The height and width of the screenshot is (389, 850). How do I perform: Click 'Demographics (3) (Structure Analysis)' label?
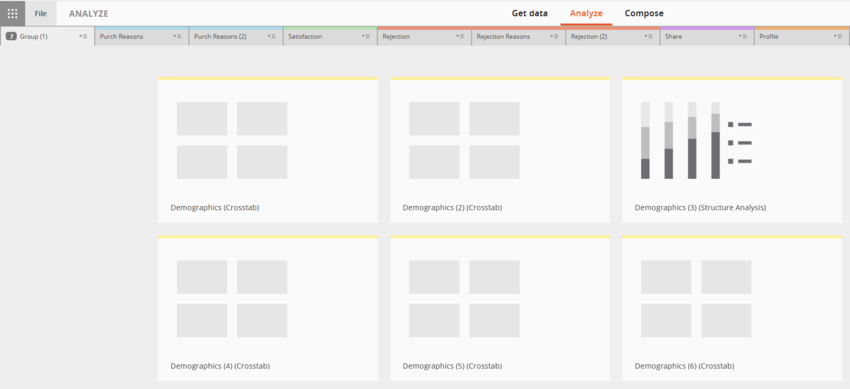700,208
